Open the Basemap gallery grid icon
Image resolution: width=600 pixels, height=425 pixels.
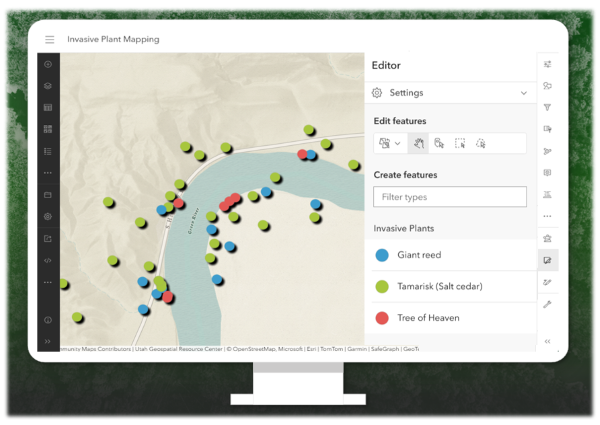tap(48, 129)
